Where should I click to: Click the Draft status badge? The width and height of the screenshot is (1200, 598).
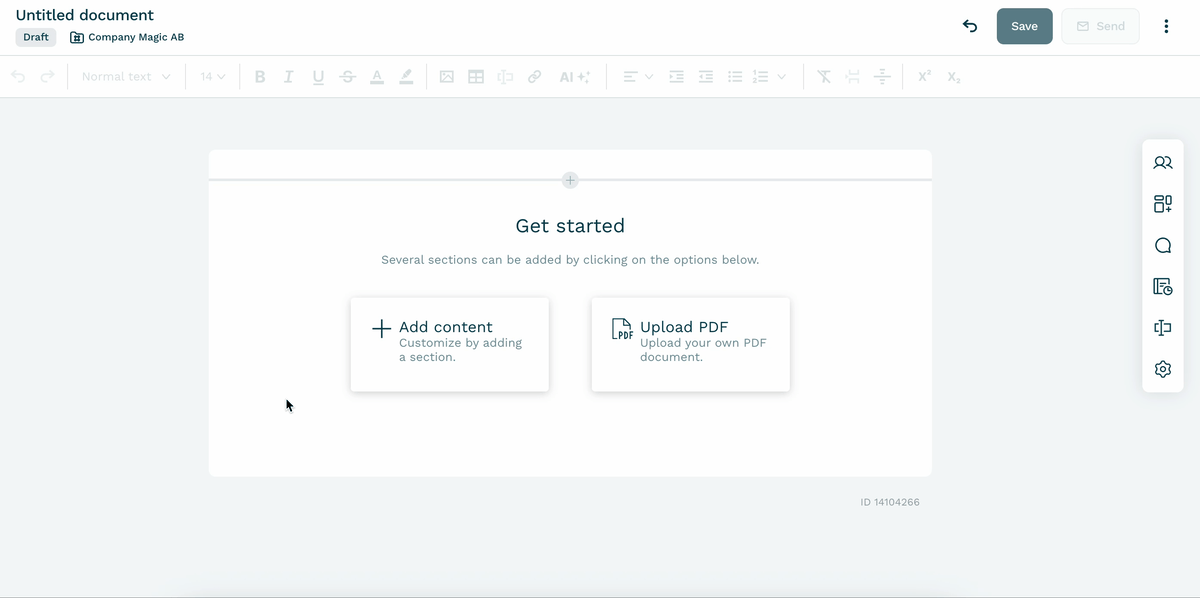(x=36, y=37)
